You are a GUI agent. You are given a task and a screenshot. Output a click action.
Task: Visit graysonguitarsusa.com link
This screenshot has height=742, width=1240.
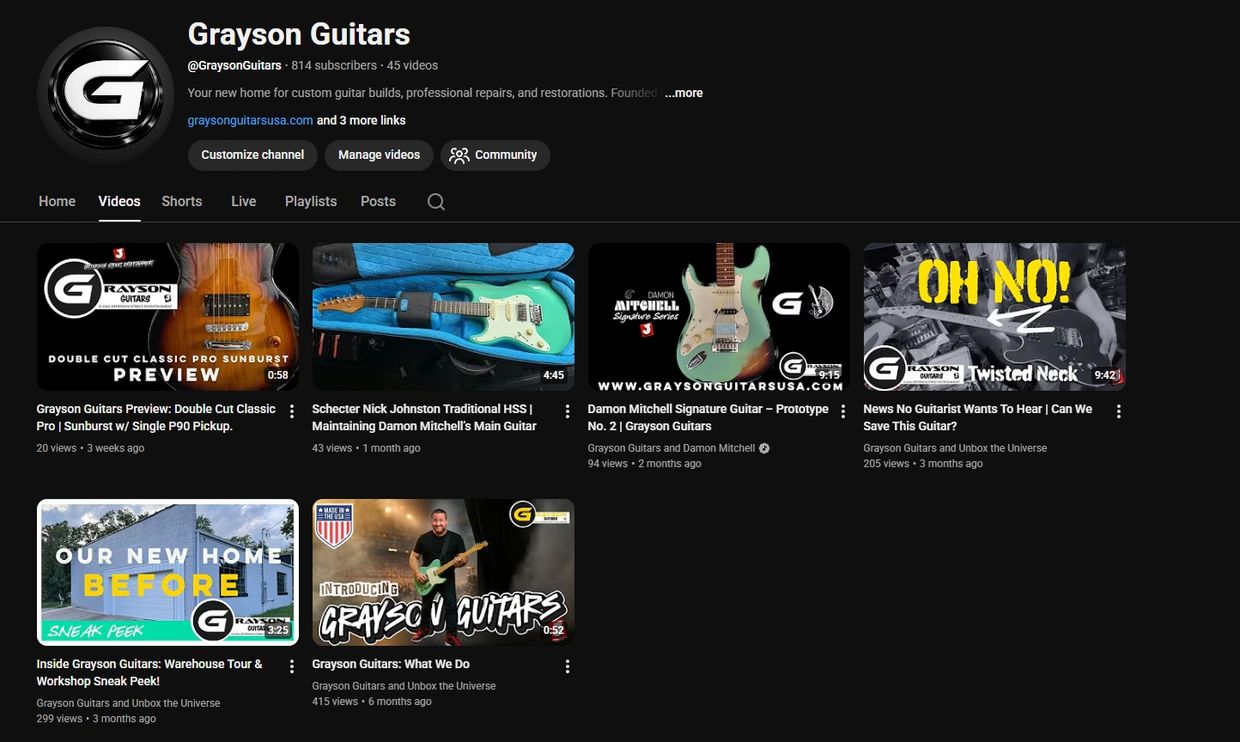pyautogui.click(x=250, y=120)
